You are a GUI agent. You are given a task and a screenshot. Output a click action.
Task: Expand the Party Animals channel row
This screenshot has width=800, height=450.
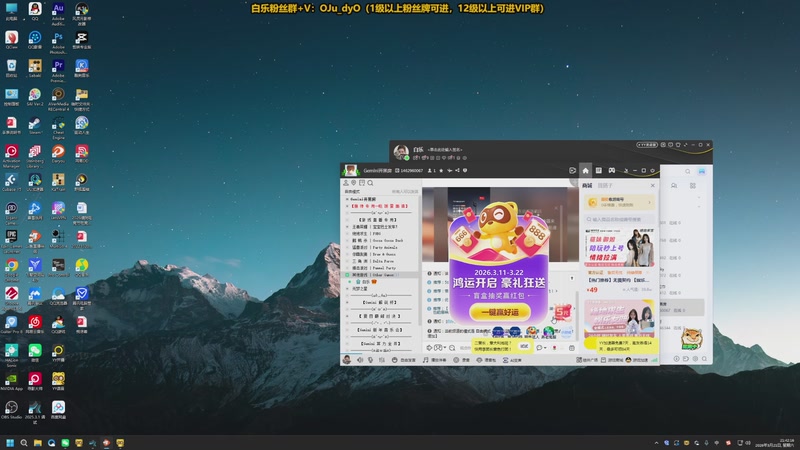tap(347, 247)
